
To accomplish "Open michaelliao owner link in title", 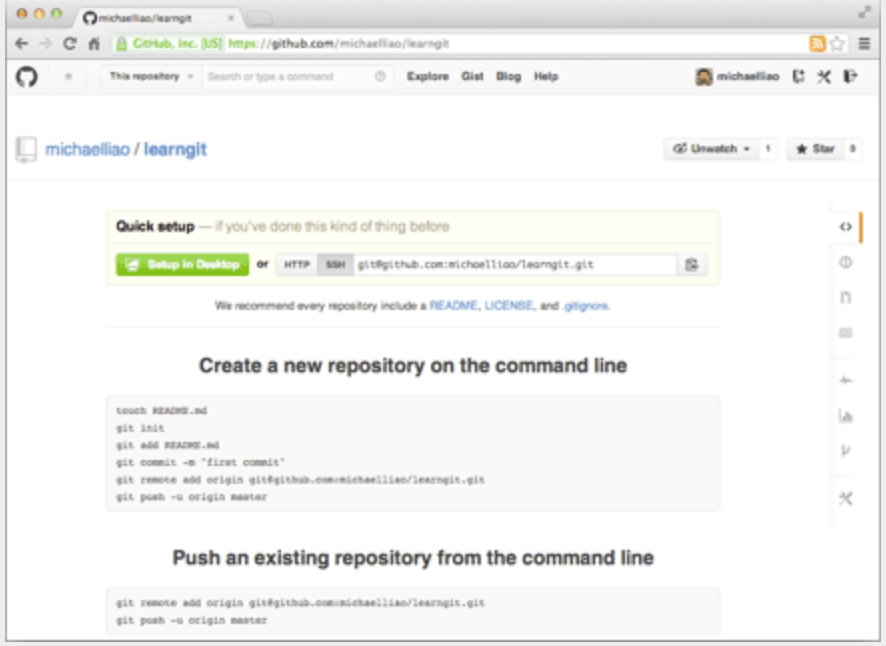I will [x=88, y=149].
